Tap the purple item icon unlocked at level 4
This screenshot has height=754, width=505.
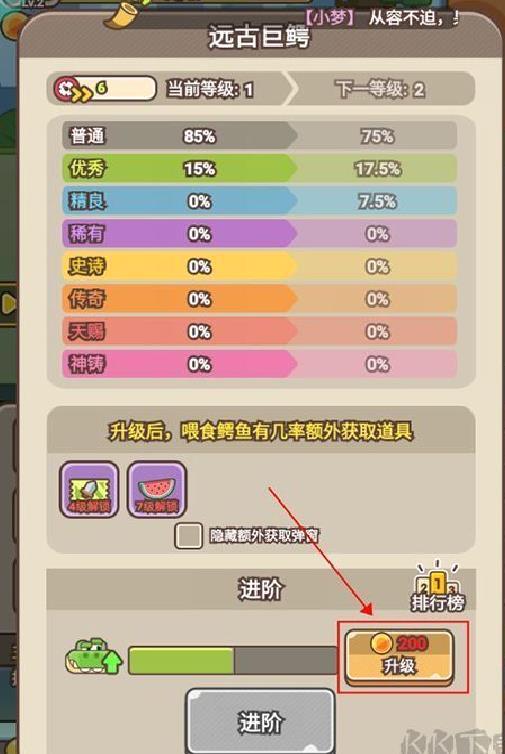pyautogui.click(x=89, y=489)
